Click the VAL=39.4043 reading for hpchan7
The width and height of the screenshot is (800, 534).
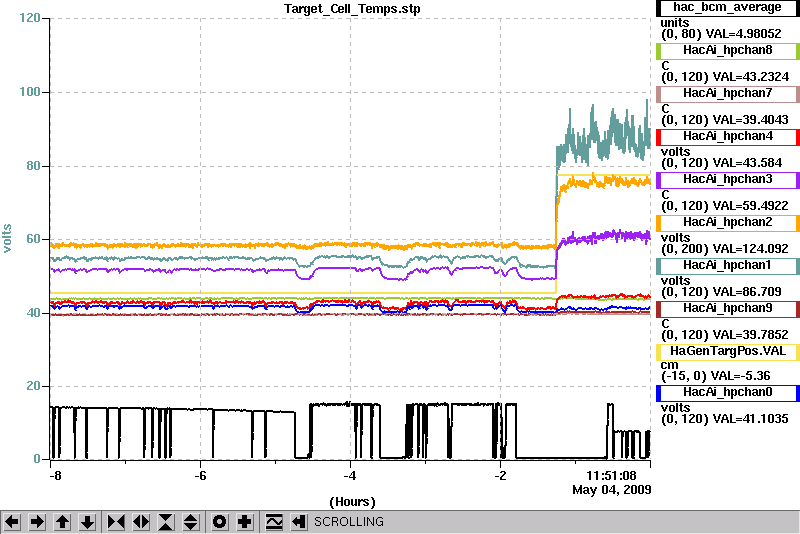(751, 120)
